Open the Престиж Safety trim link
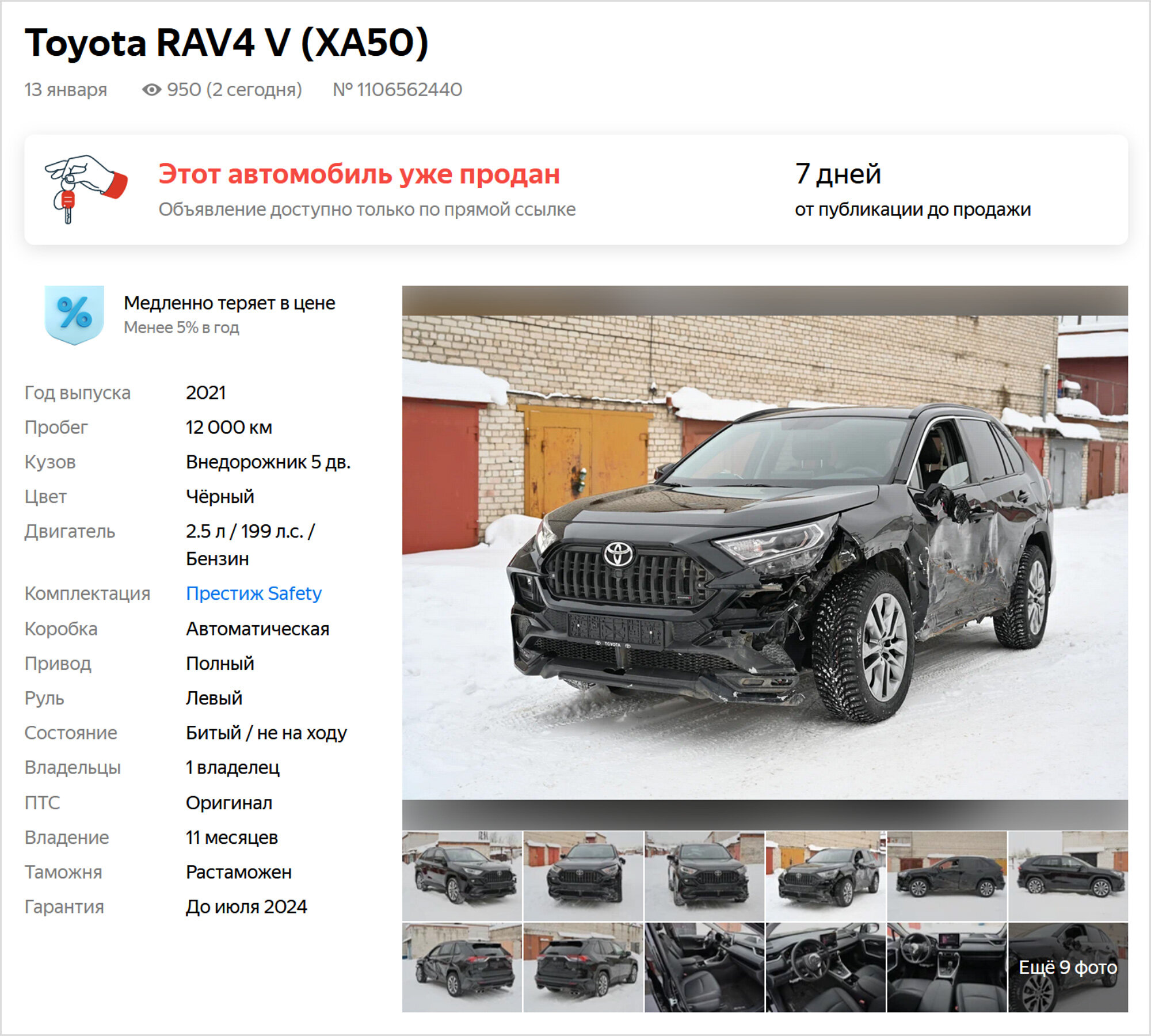Viewport: 1151px width, 1036px height. point(253,593)
